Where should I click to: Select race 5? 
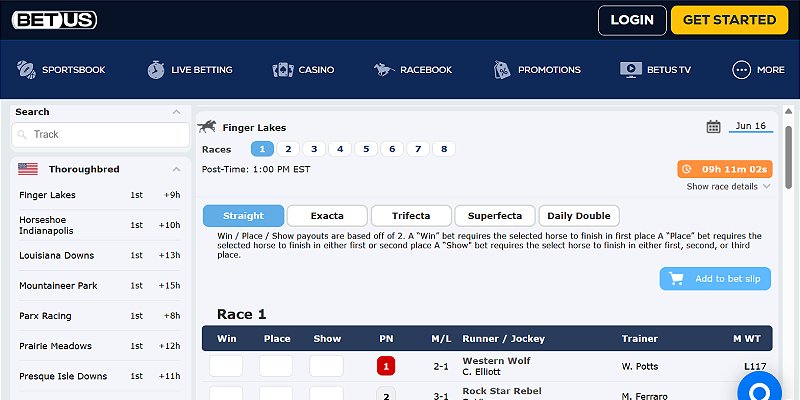pyautogui.click(x=366, y=149)
